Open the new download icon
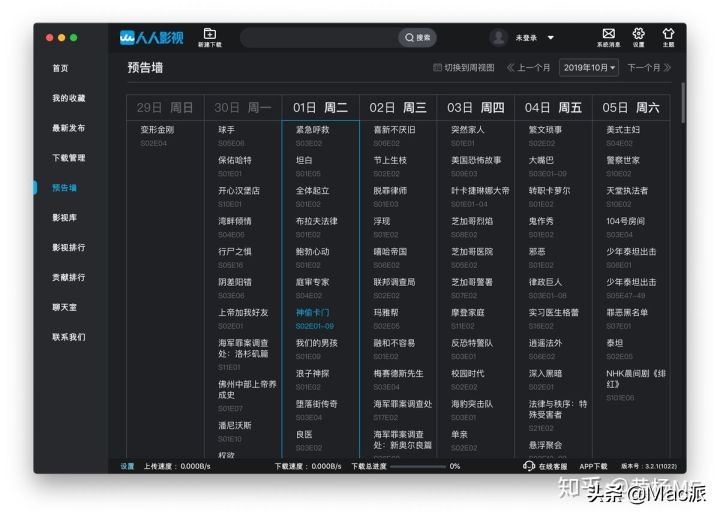720x518 pixels. coord(210,34)
